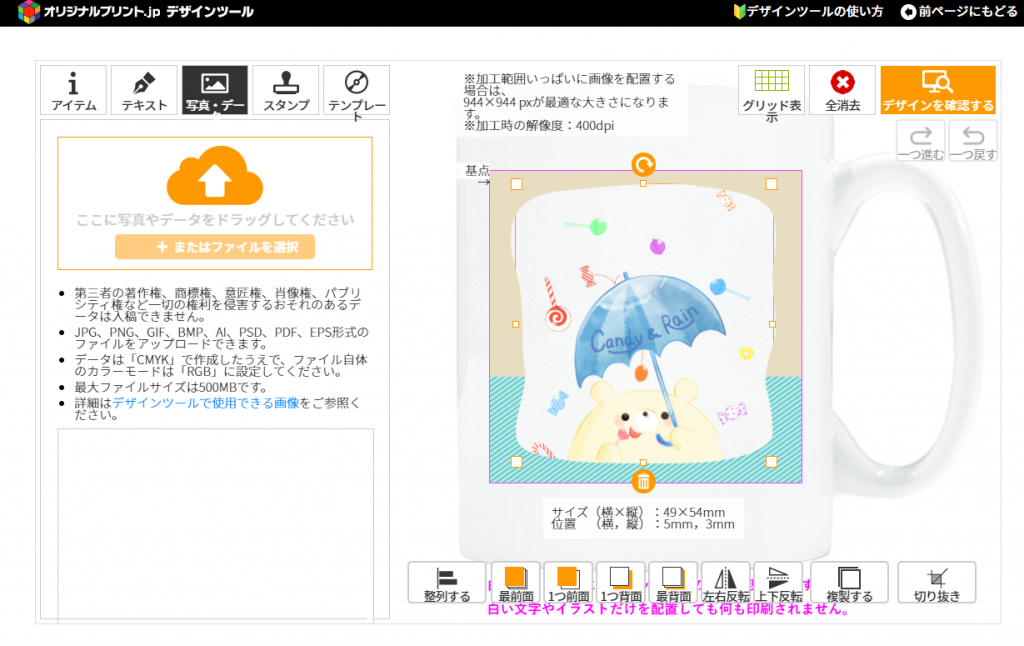This screenshot has width=1024, height=646.
Task: Bring image to front with 最前面
Action: 516,583
